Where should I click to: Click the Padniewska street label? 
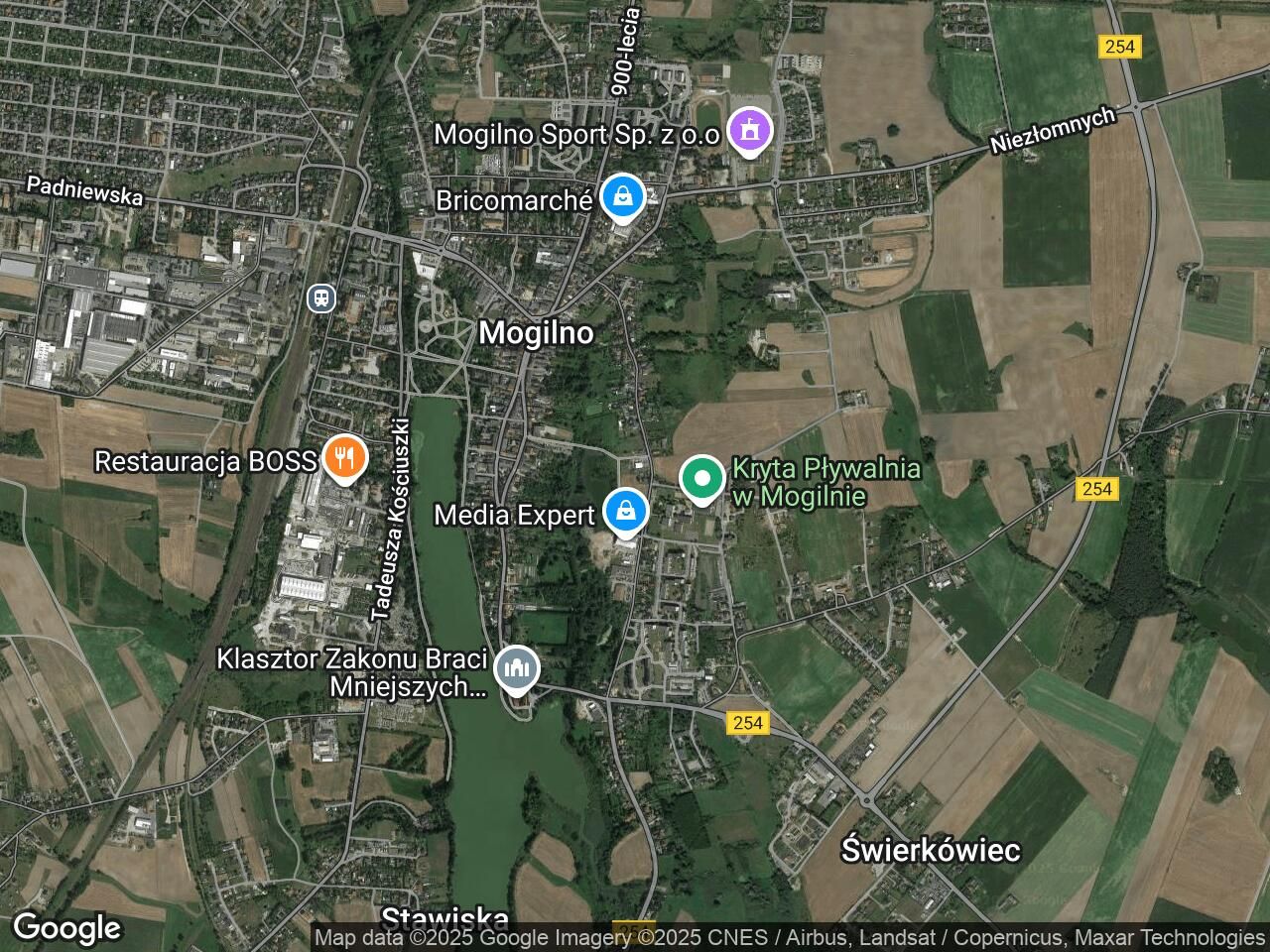85,190
